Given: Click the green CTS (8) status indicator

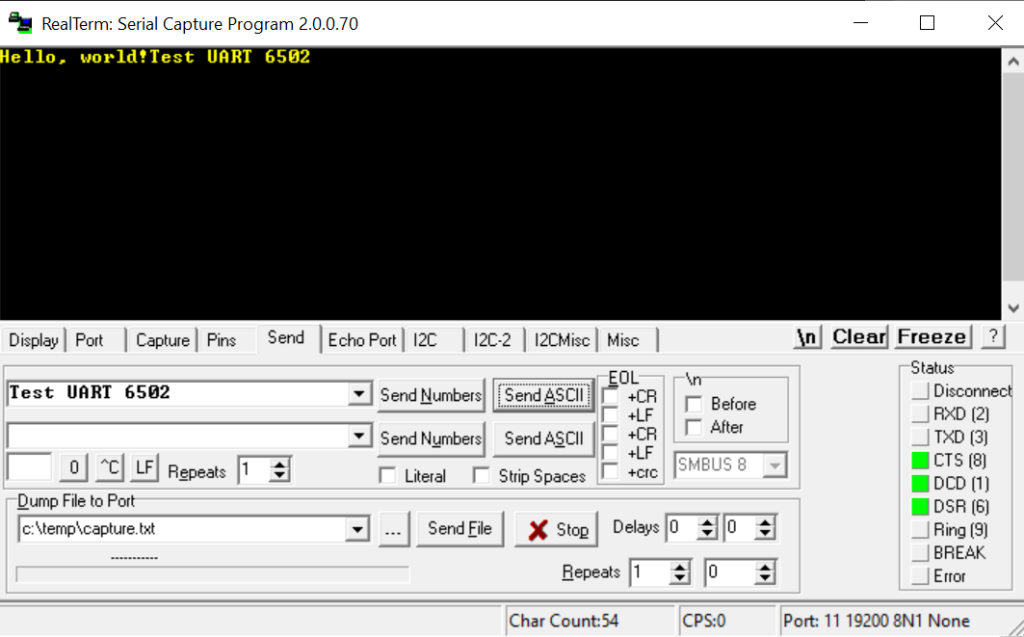Looking at the screenshot, I should click(x=920, y=461).
